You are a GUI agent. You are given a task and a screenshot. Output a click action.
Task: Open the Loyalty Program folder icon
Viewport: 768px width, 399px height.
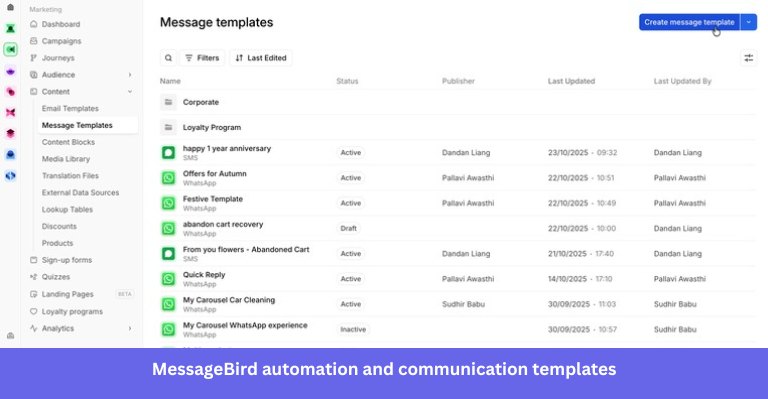pyautogui.click(x=168, y=127)
